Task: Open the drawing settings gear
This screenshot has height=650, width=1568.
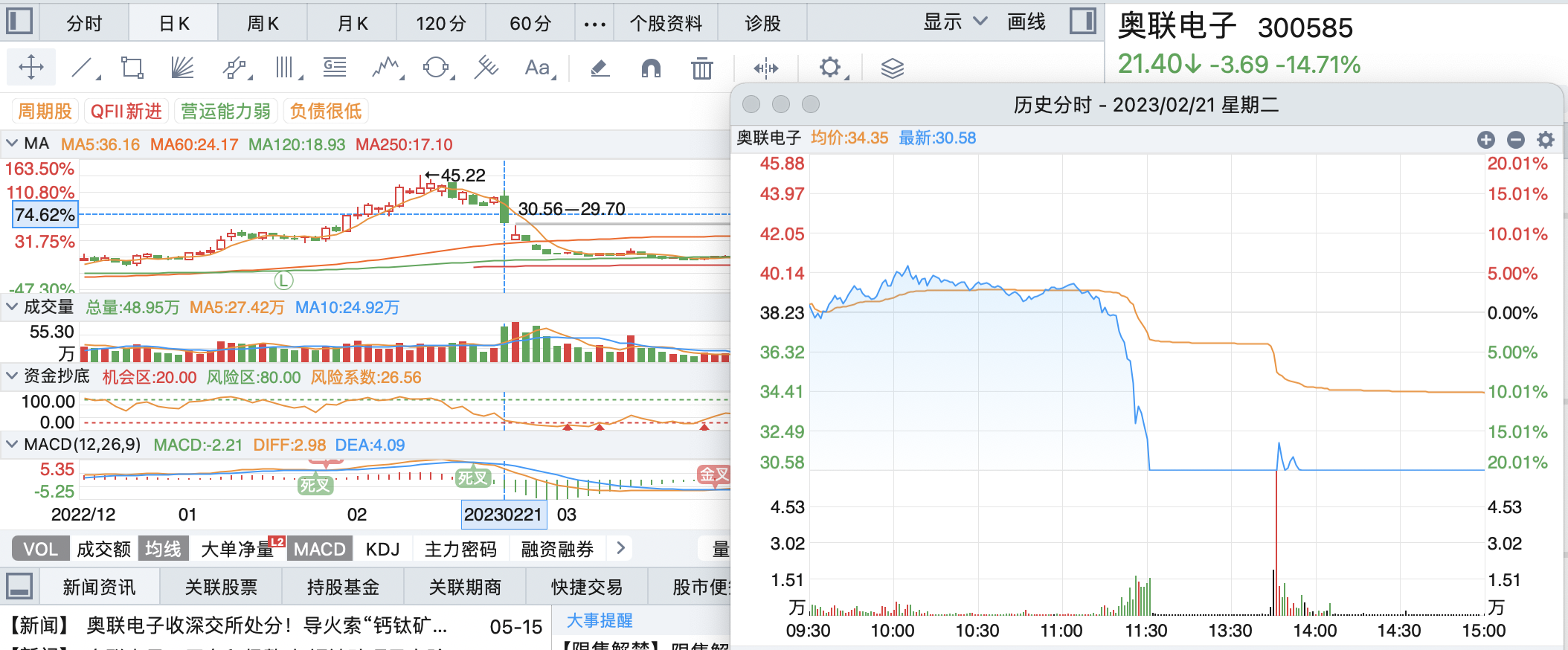Action: tap(829, 68)
